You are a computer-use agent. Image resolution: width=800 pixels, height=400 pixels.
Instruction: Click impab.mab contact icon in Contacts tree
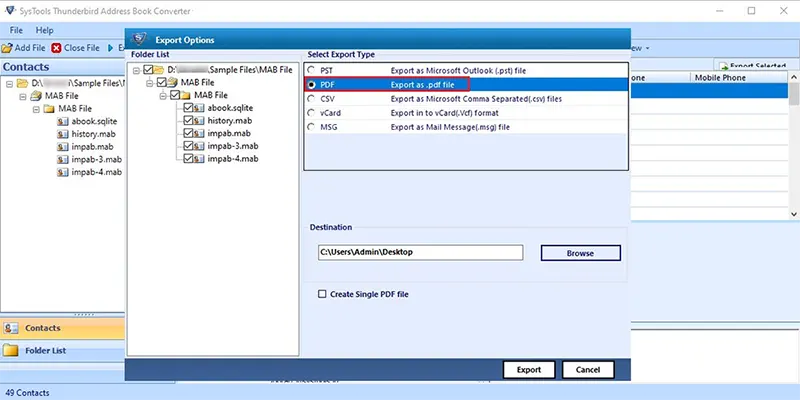(63, 147)
